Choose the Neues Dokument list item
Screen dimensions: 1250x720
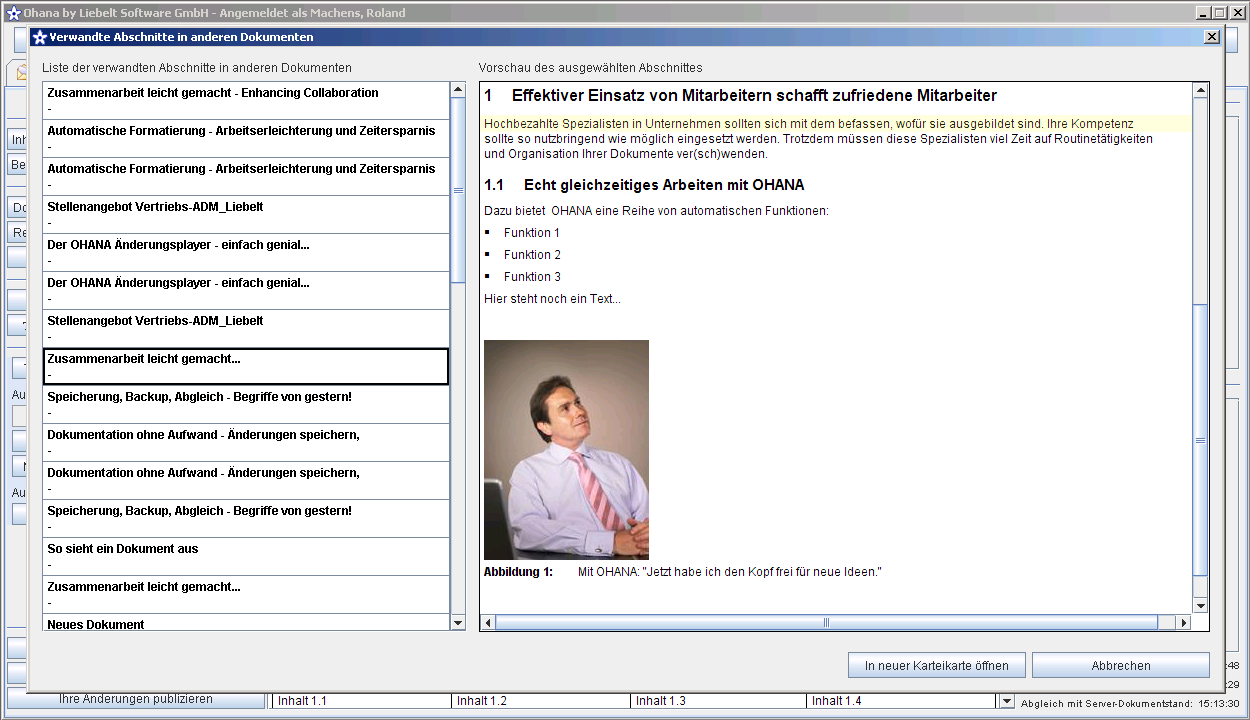(246, 623)
